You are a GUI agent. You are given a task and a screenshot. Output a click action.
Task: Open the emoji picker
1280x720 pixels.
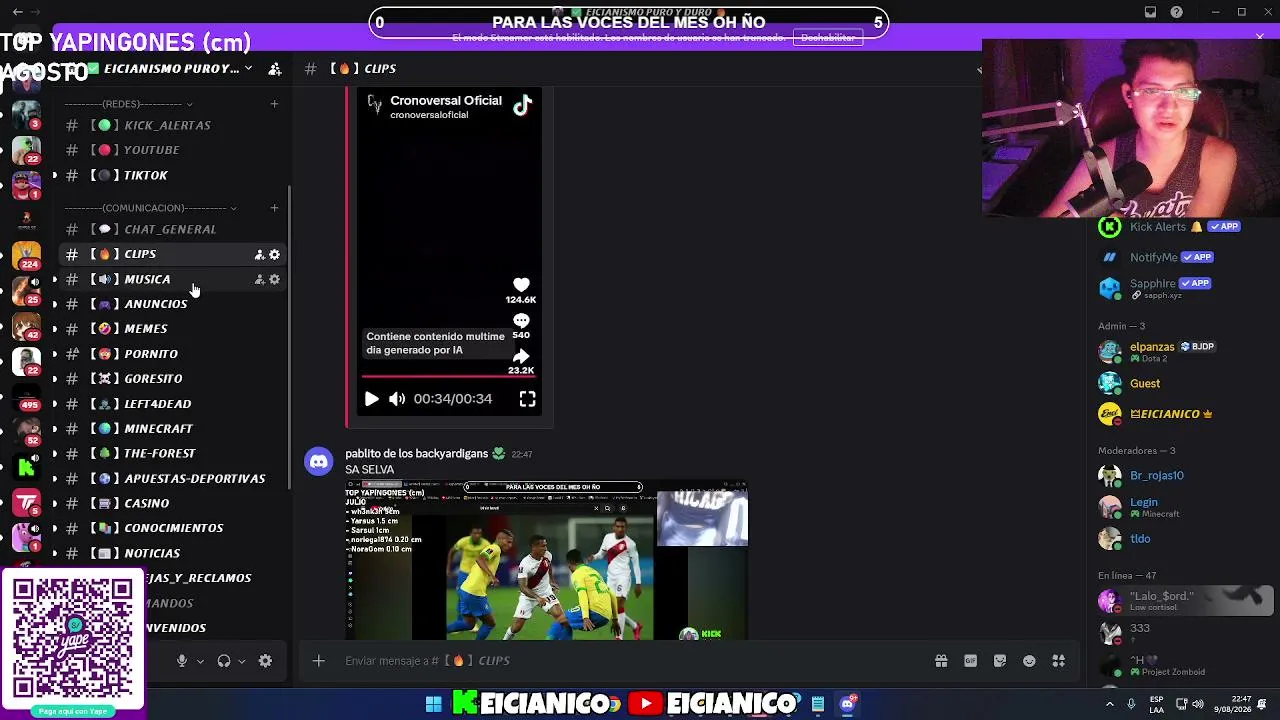point(1029,661)
